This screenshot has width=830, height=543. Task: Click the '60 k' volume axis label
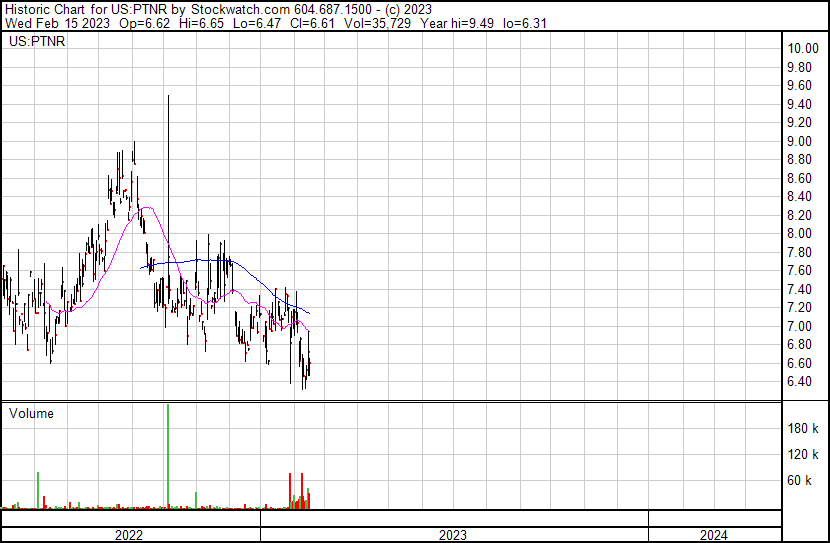799,480
